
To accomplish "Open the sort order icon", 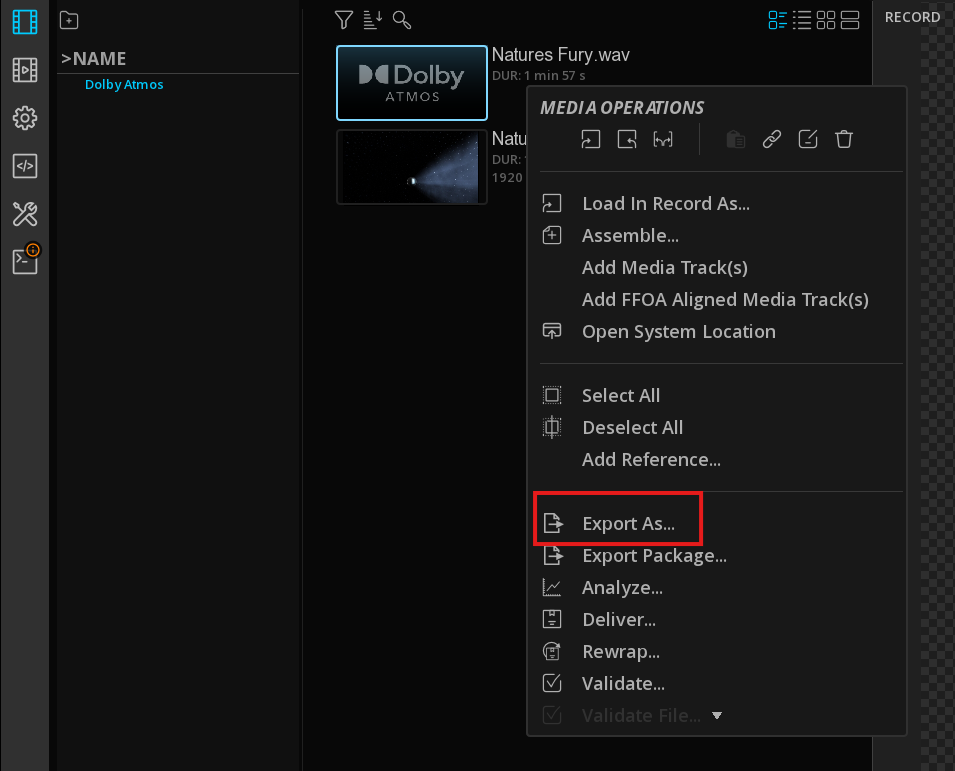I will point(373,19).
